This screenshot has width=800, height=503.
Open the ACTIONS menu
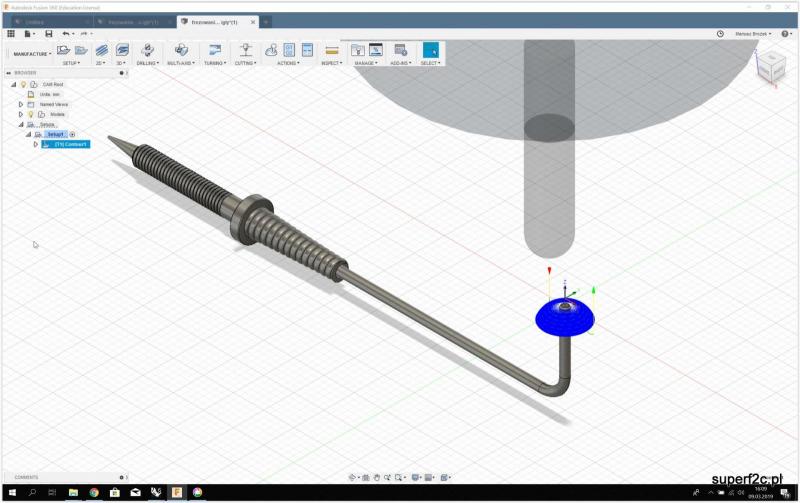click(288, 63)
